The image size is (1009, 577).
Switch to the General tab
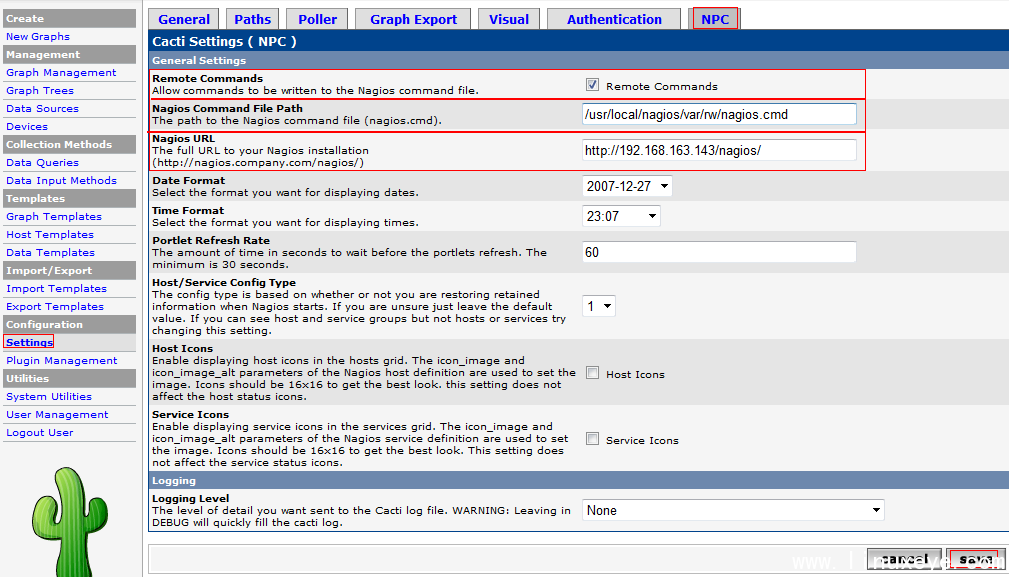(184, 19)
